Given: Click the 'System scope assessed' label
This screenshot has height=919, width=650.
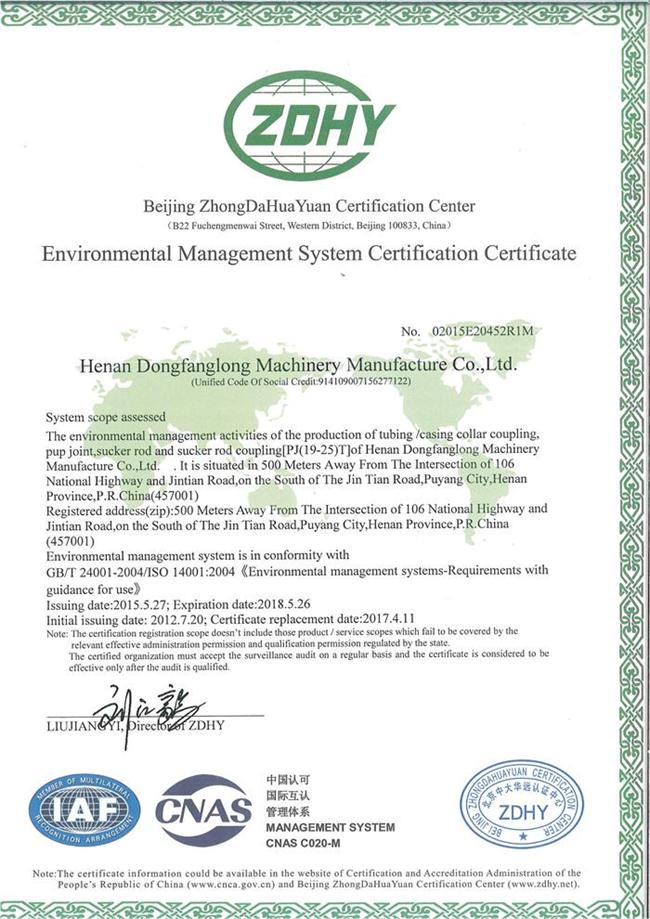Looking at the screenshot, I should point(106,417).
